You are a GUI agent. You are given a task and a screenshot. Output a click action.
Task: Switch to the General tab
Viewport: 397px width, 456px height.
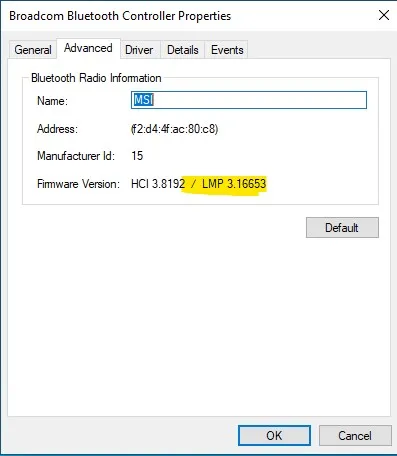(x=33, y=50)
